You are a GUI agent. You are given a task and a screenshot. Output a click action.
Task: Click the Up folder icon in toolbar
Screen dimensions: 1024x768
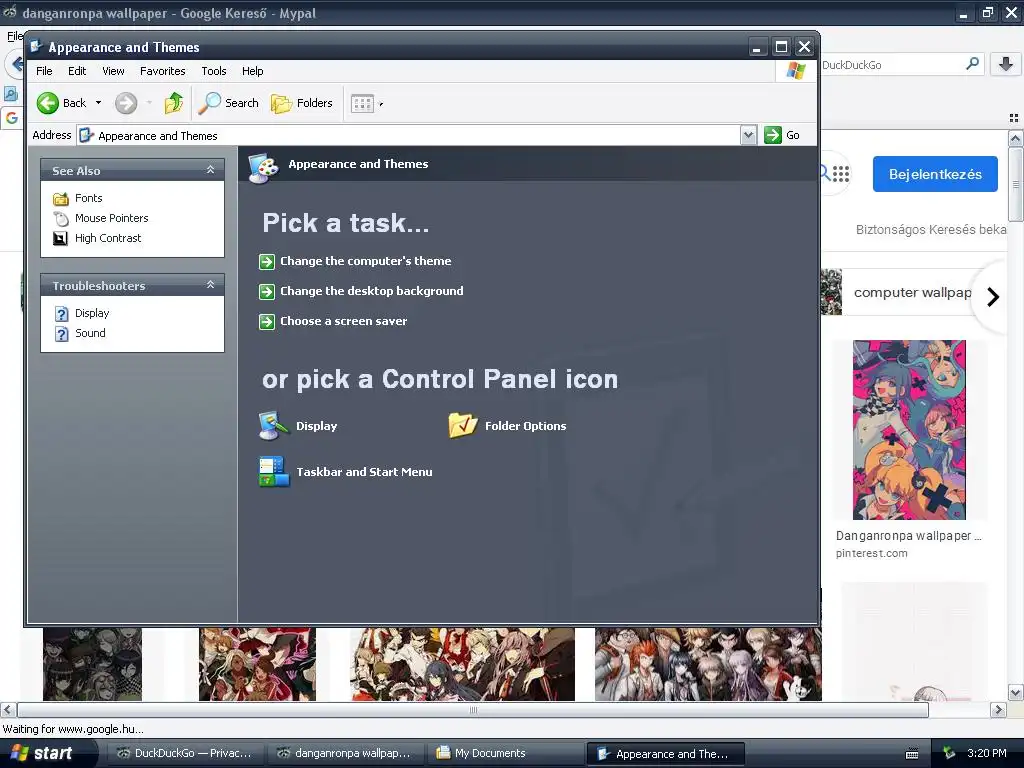[x=174, y=103]
